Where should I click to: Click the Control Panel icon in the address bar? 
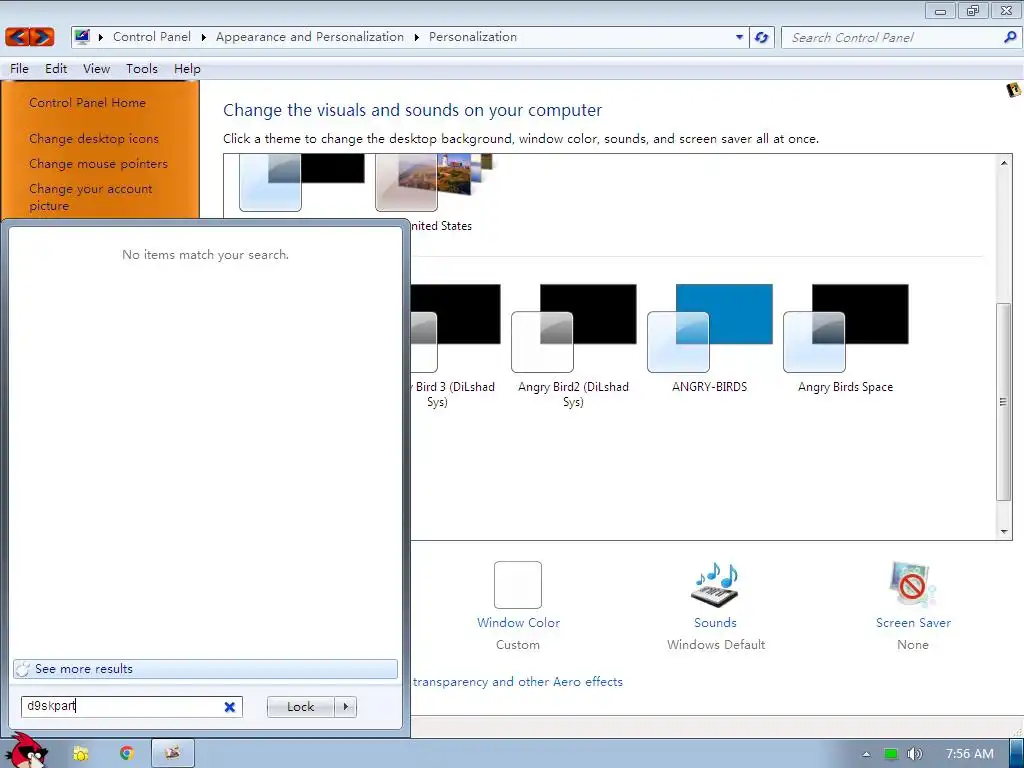[82, 37]
